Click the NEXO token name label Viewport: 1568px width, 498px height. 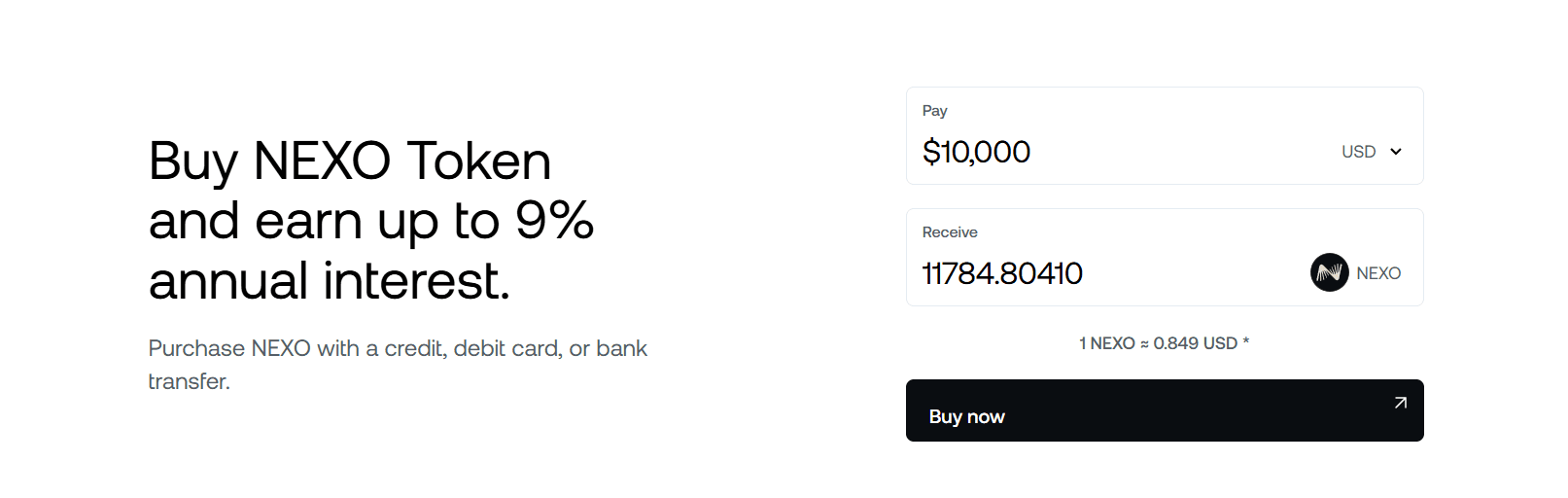click(x=1378, y=273)
